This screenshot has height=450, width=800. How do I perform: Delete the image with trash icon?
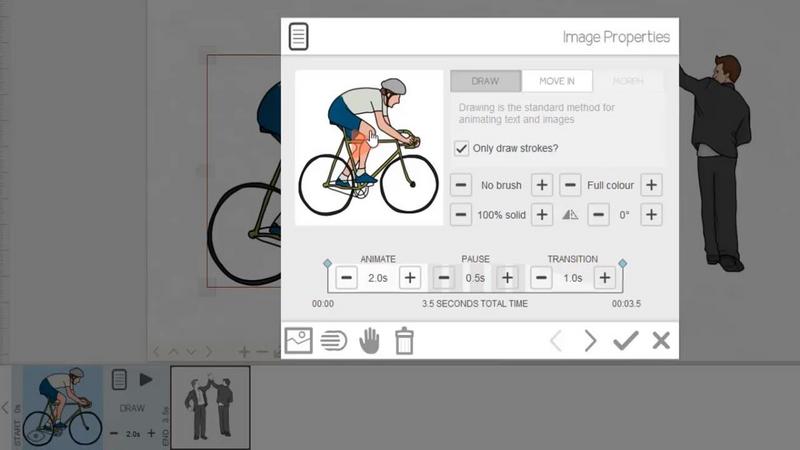tap(404, 340)
